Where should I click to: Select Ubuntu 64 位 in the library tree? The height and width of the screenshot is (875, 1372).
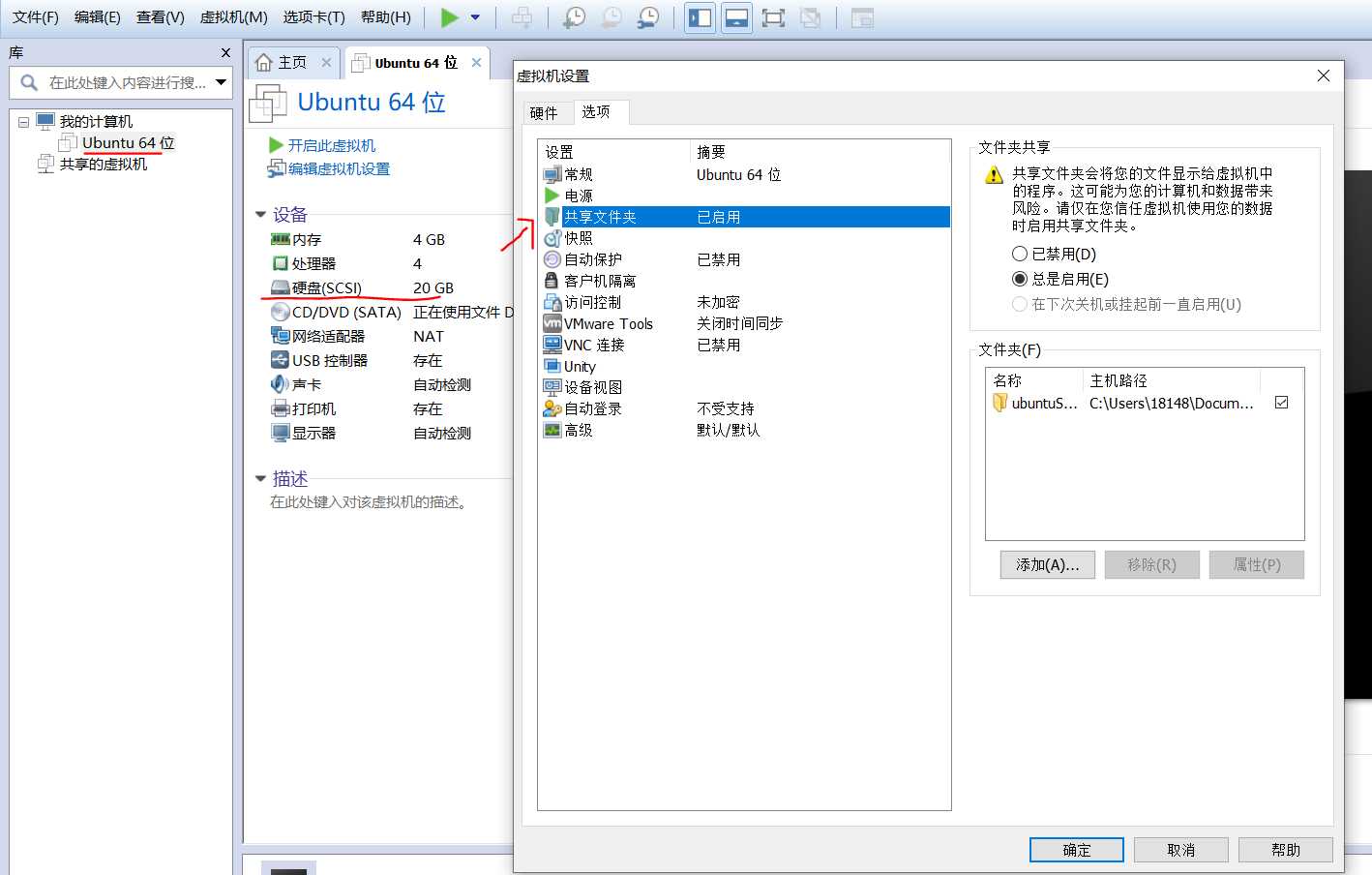128,142
